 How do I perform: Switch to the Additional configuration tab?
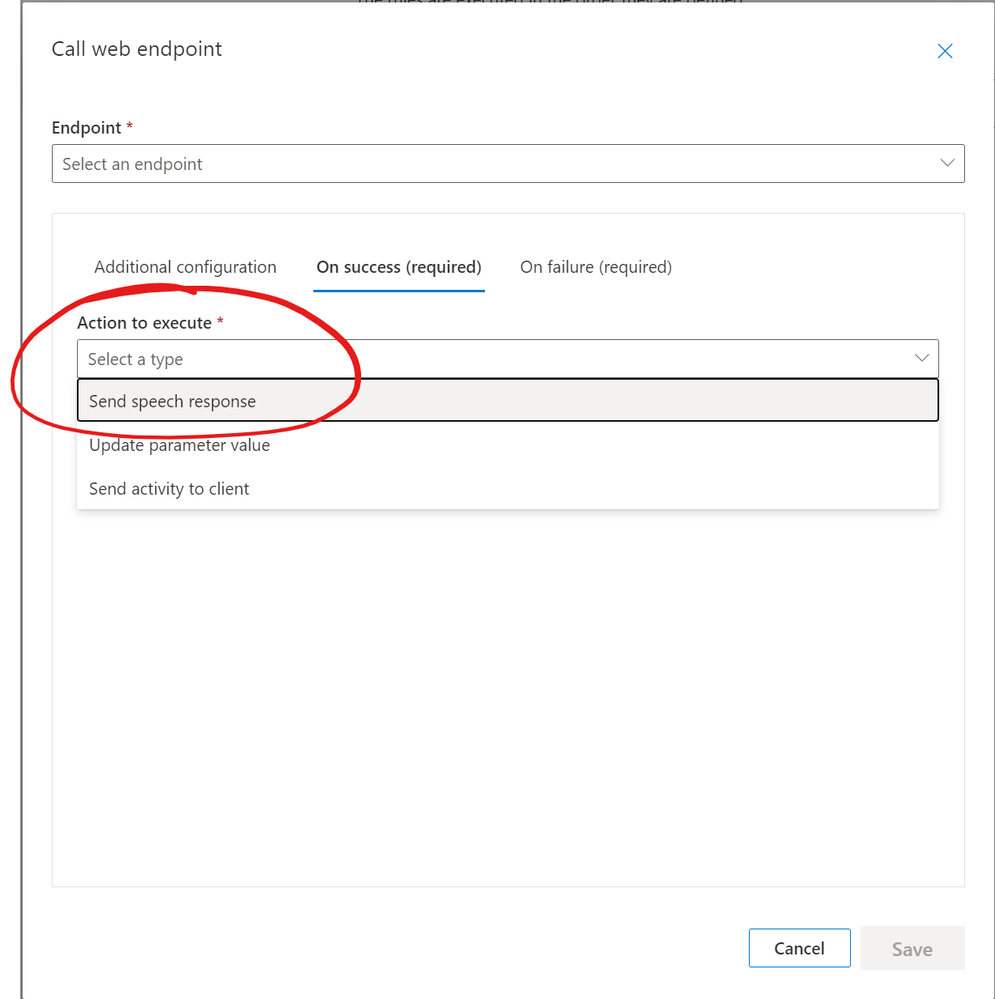pyautogui.click(x=185, y=267)
